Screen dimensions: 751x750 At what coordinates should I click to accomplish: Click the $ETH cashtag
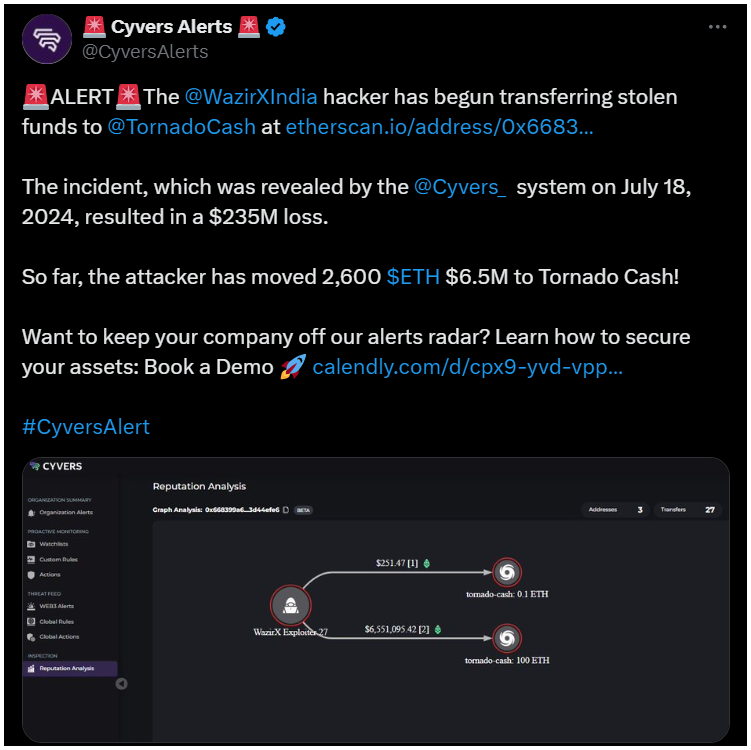413,277
